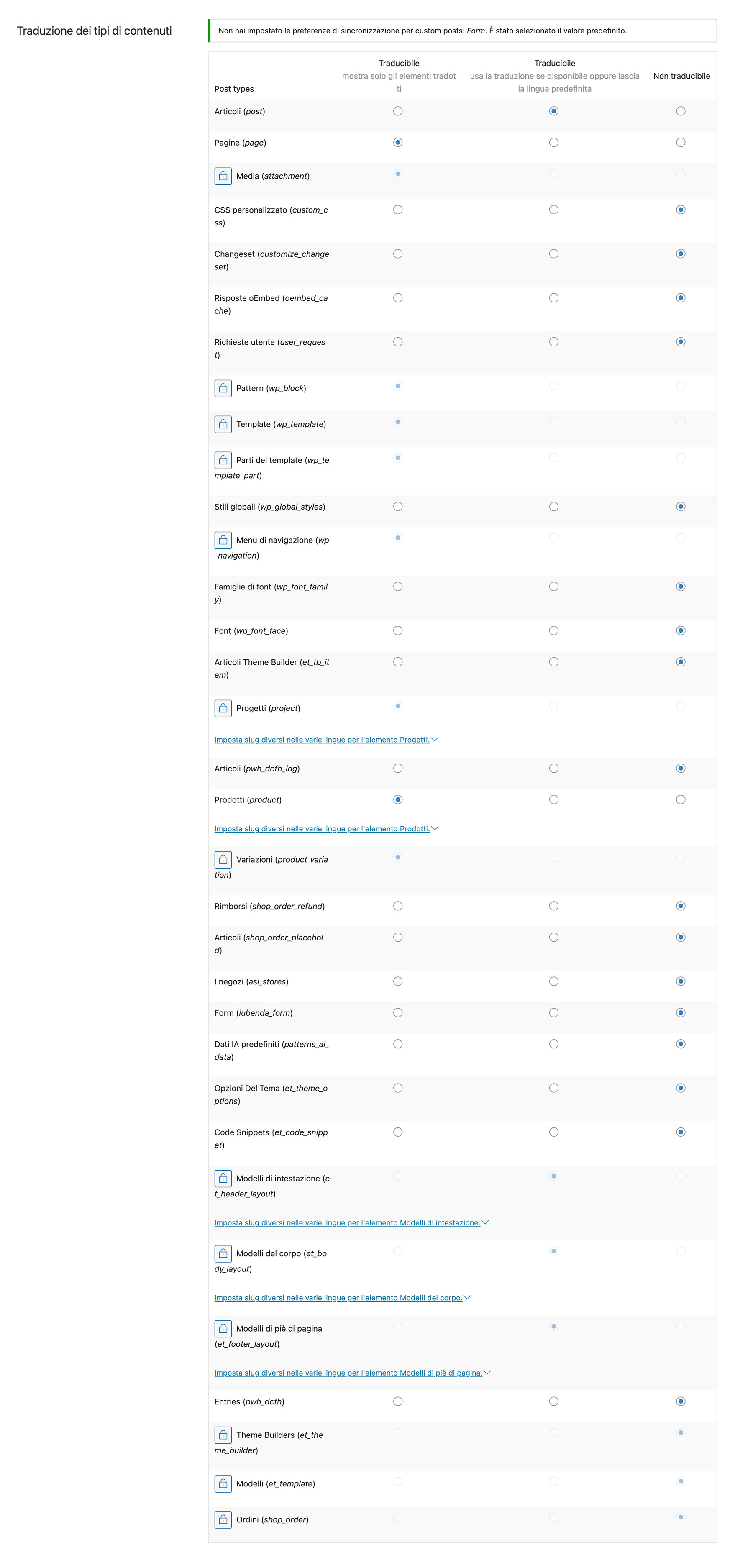Select first Traducibile option for I negozi (asl_stores)
Viewport: 753px width, 1568px height.
tap(397, 981)
